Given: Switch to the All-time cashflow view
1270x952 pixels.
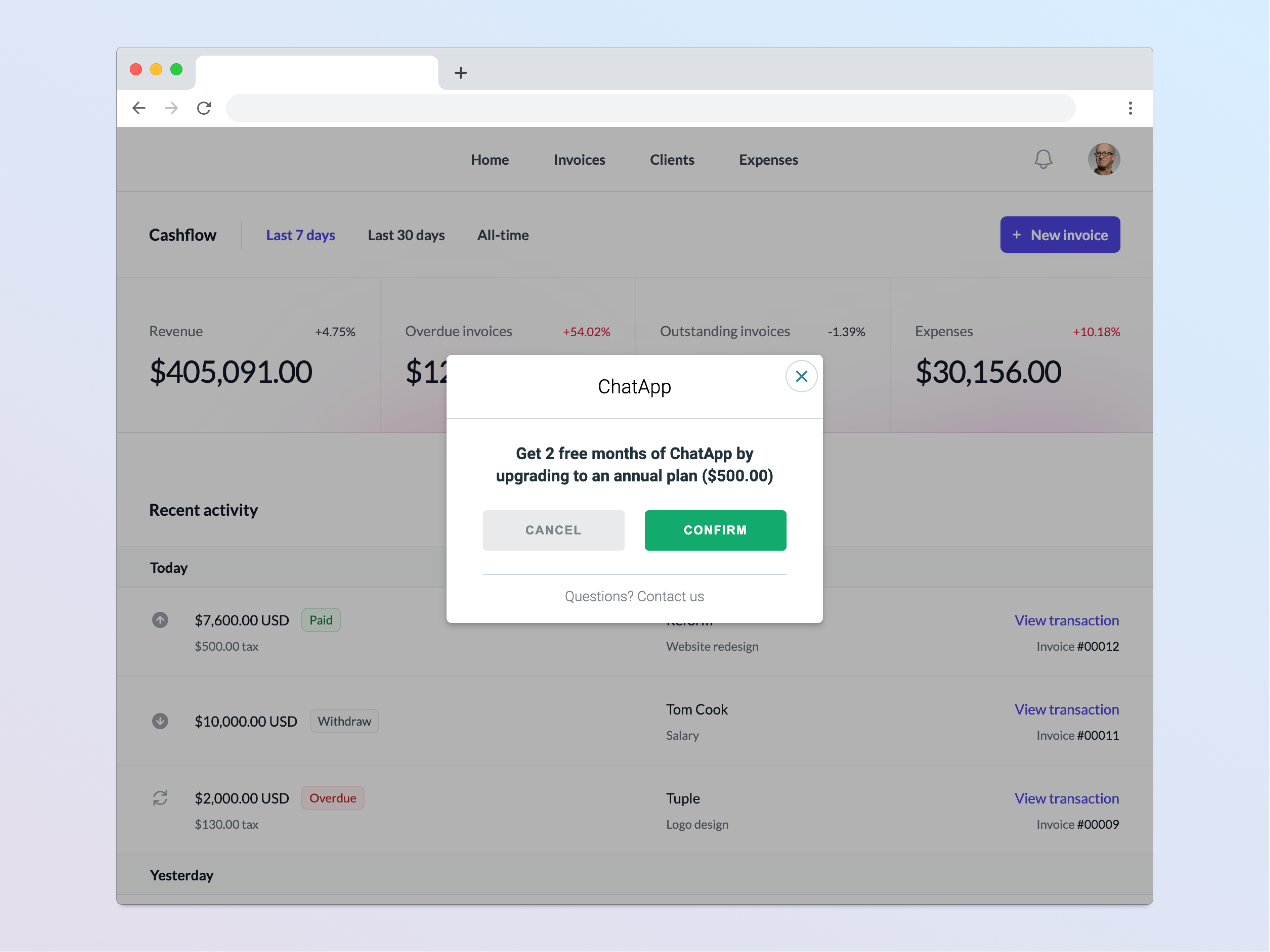Looking at the screenshot, I should coord(503,235).
